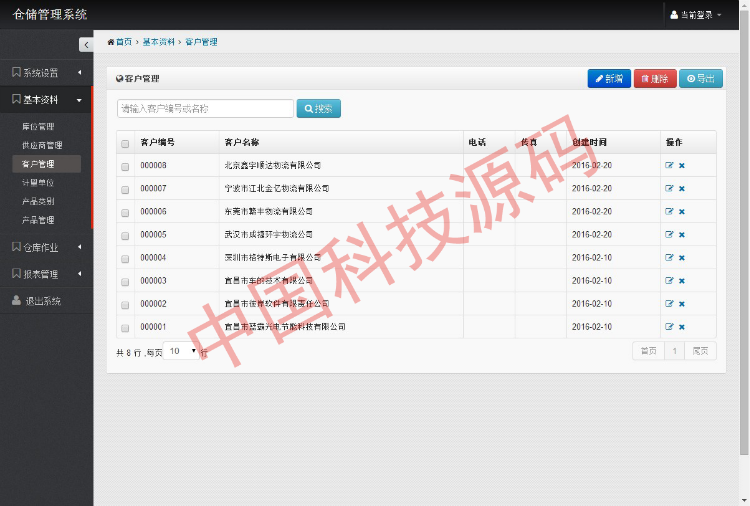
Task: Check the checkbox for row 000006
Action: (x=125, y=212)
